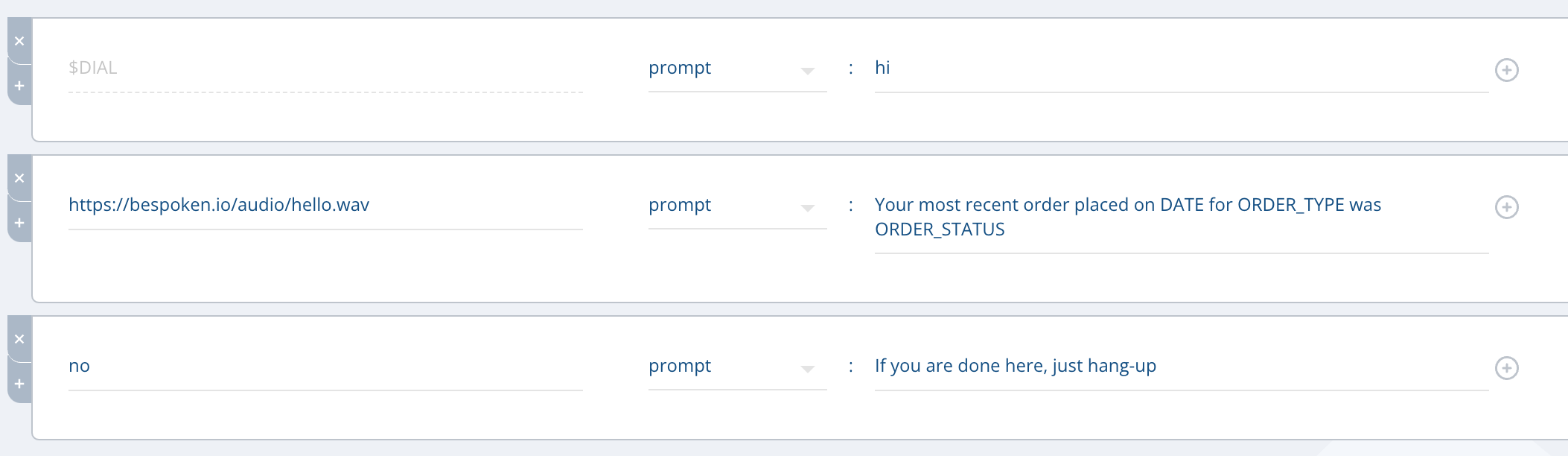Insert a row after the hello.wav interaction
Image resolution: width=1568 pixels, height=456 pixels.
pyautogui.click(x=19, y=223)
